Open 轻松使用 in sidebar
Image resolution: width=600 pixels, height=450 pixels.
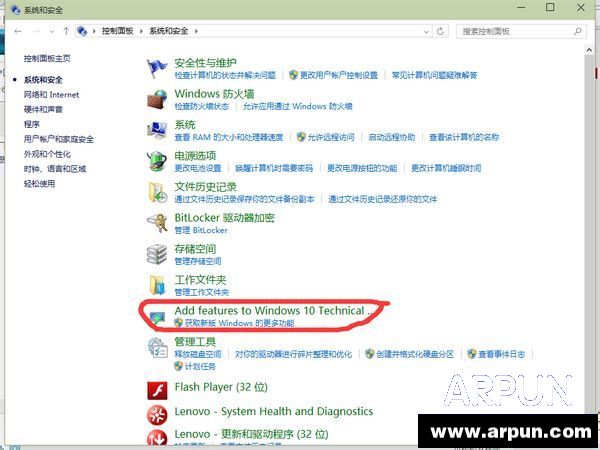[39, 184]
